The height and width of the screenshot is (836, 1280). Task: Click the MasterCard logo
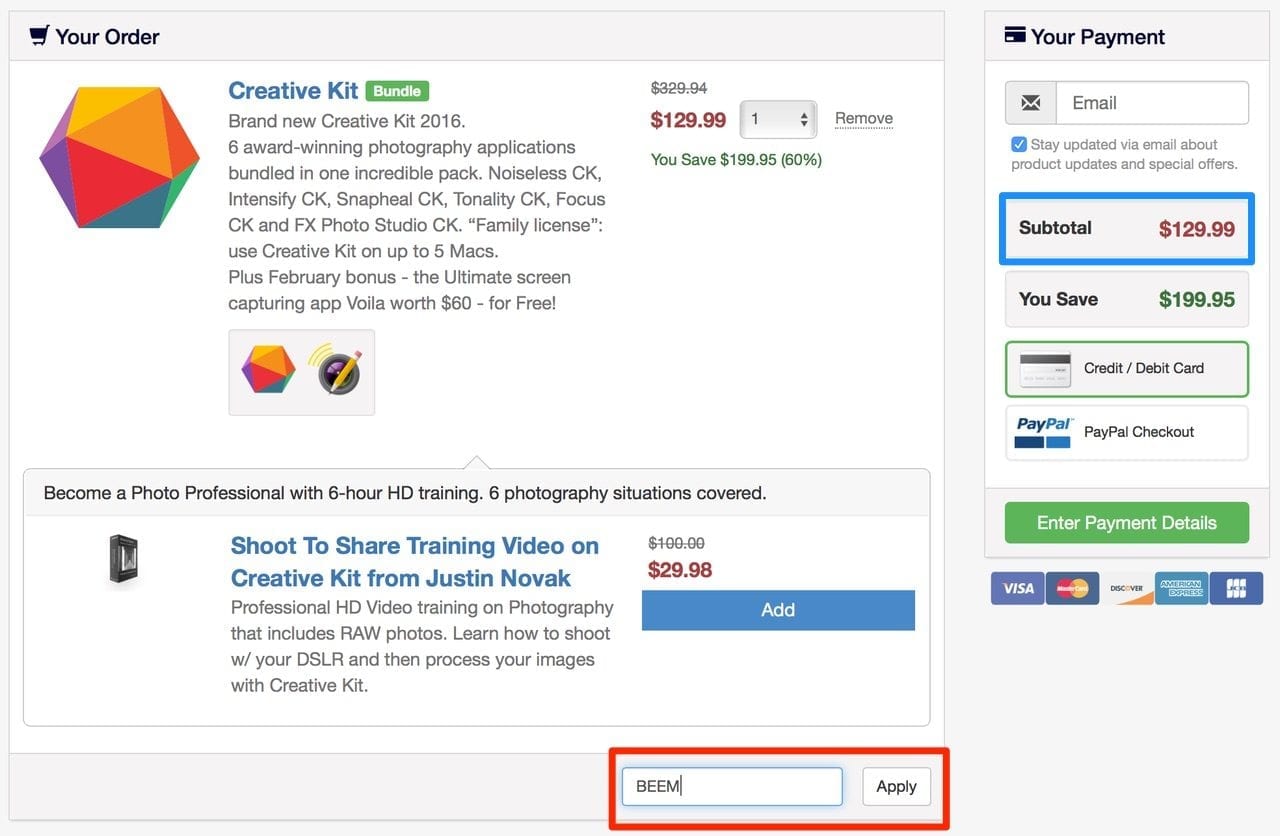(1072, 588)
